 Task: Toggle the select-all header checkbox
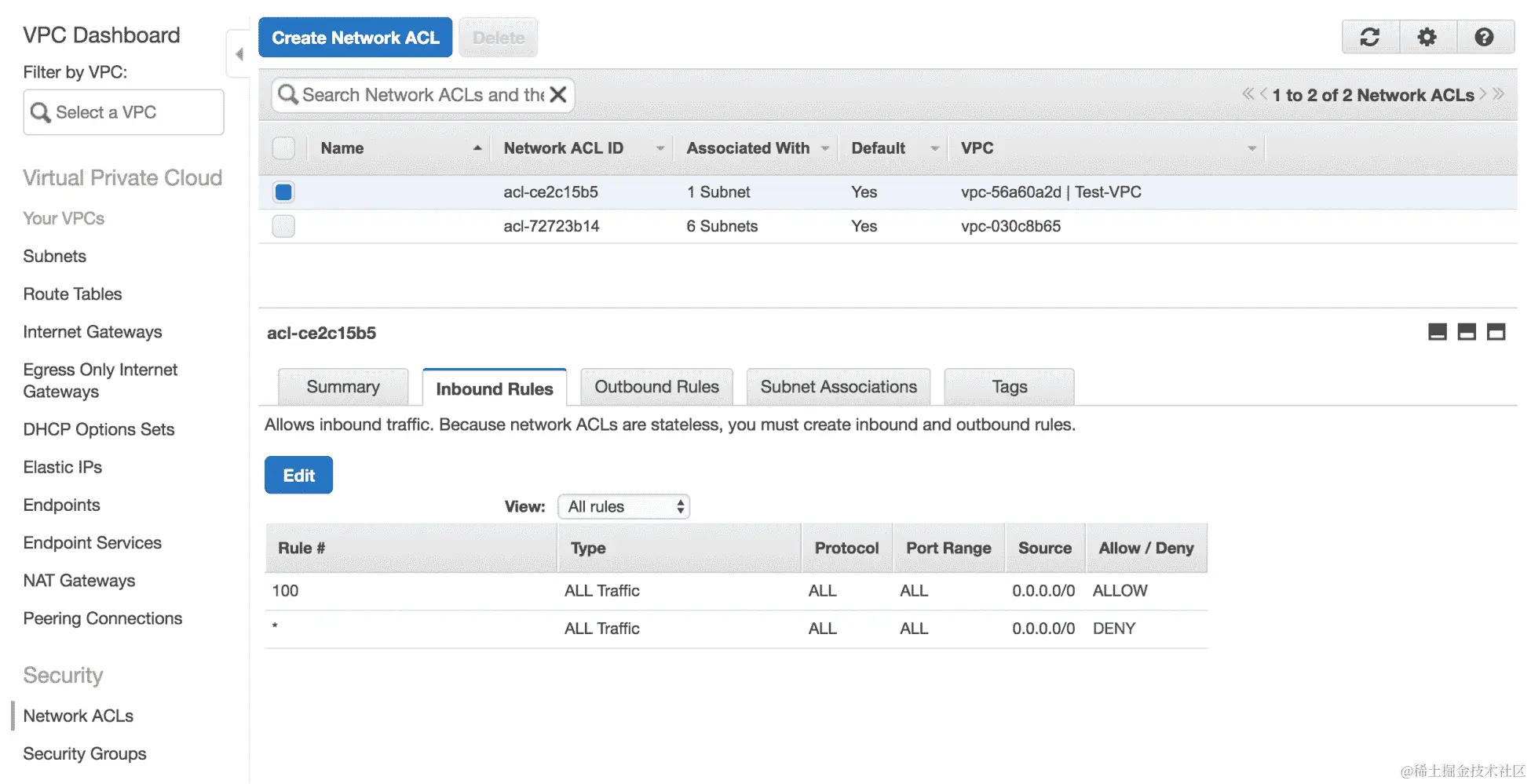click(x=283, y=148)
